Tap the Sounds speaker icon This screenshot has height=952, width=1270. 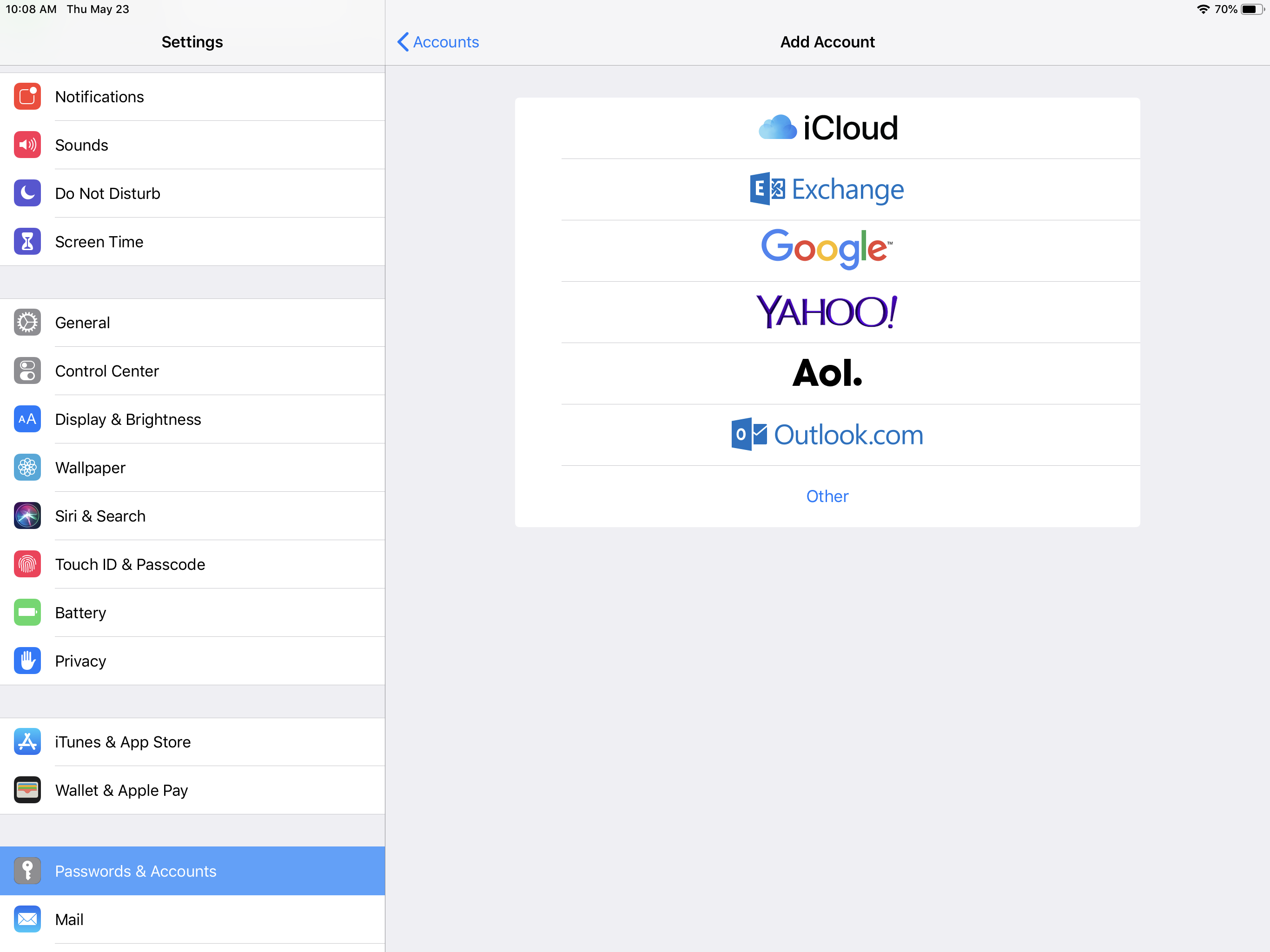tap(27, 145)
